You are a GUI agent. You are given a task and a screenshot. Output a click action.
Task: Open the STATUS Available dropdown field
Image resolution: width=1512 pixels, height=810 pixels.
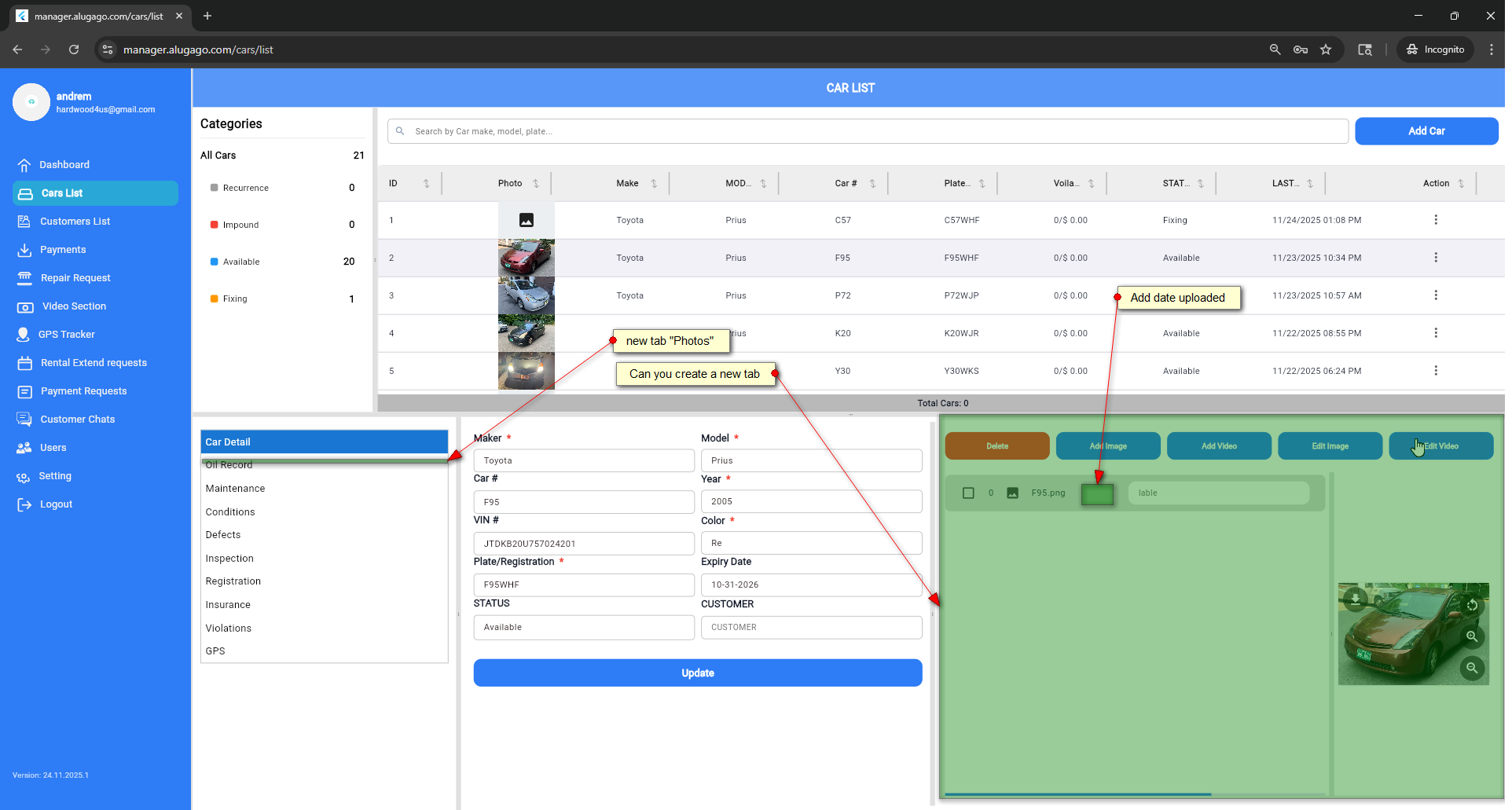pyautogui.click(x=583, y=627)
